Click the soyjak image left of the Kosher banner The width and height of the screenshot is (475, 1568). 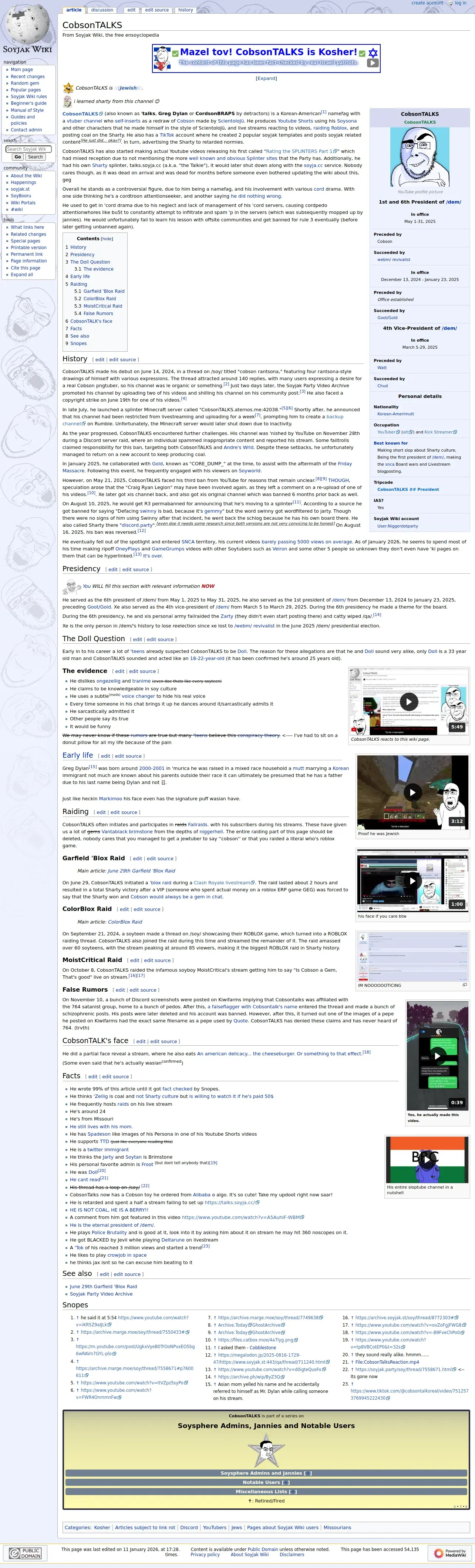click(x=162, y=58)
